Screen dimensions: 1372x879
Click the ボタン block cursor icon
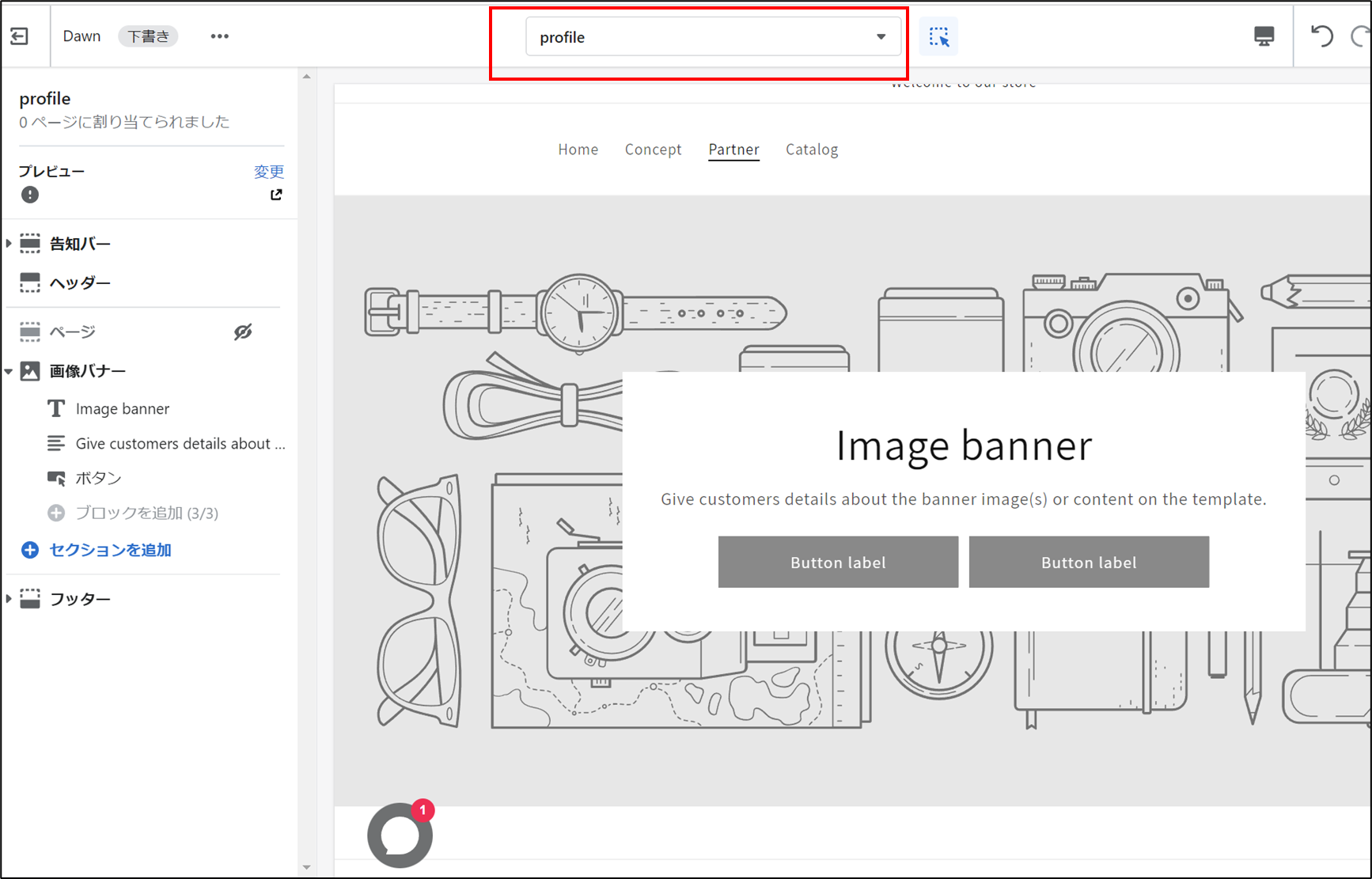tap(56, 479)
